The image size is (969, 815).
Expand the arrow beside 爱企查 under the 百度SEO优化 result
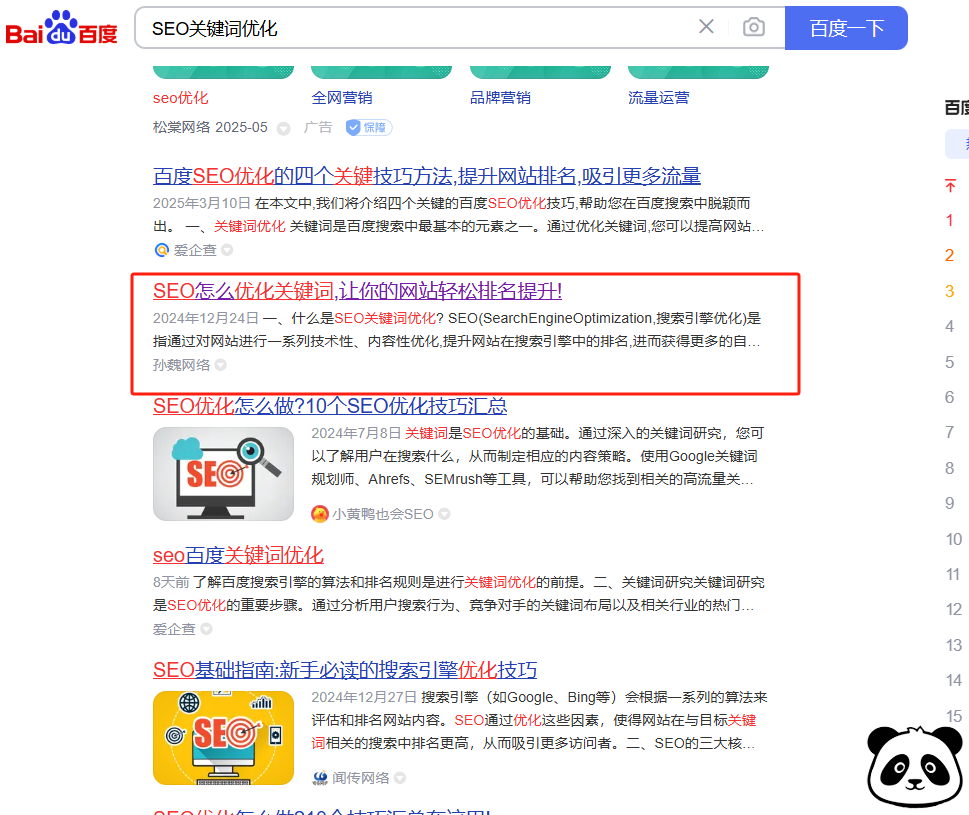(227, 250)
